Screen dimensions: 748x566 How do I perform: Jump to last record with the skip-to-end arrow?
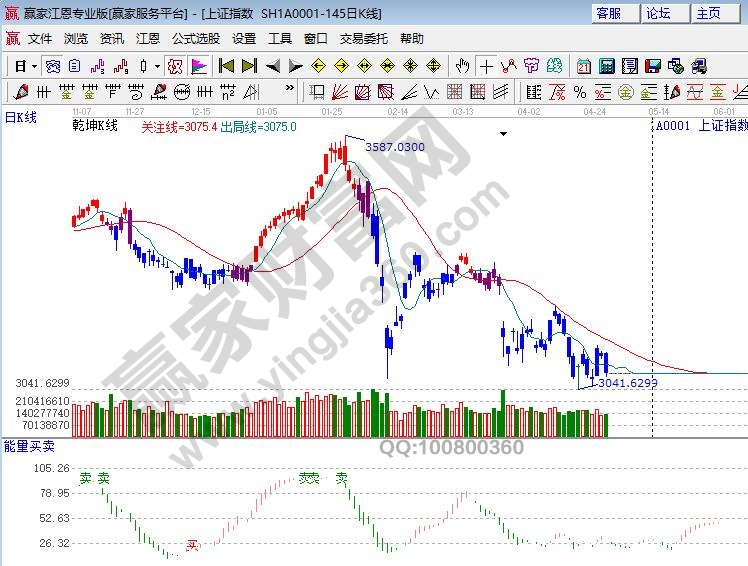click(x=248, y=66)
